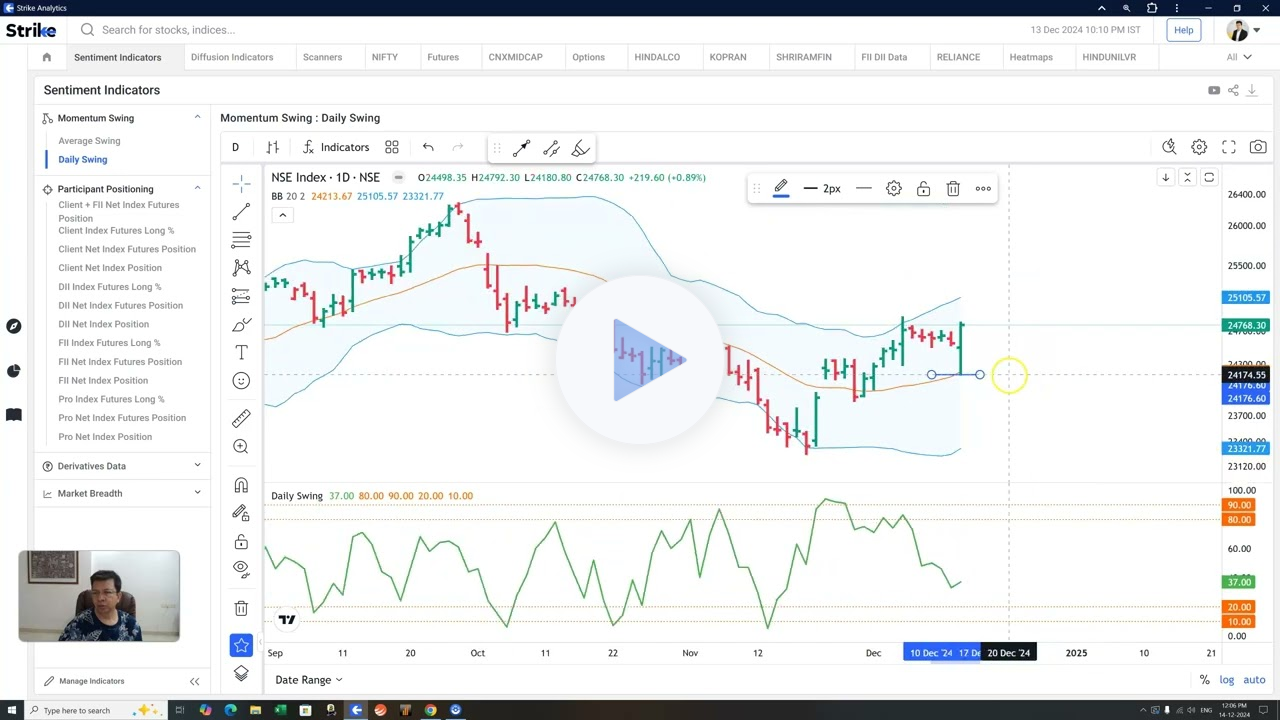This screenshot has width=1280, height=720.
Task: Collapse the Bollinger Bands legend arrow
Action: (282, 215)
